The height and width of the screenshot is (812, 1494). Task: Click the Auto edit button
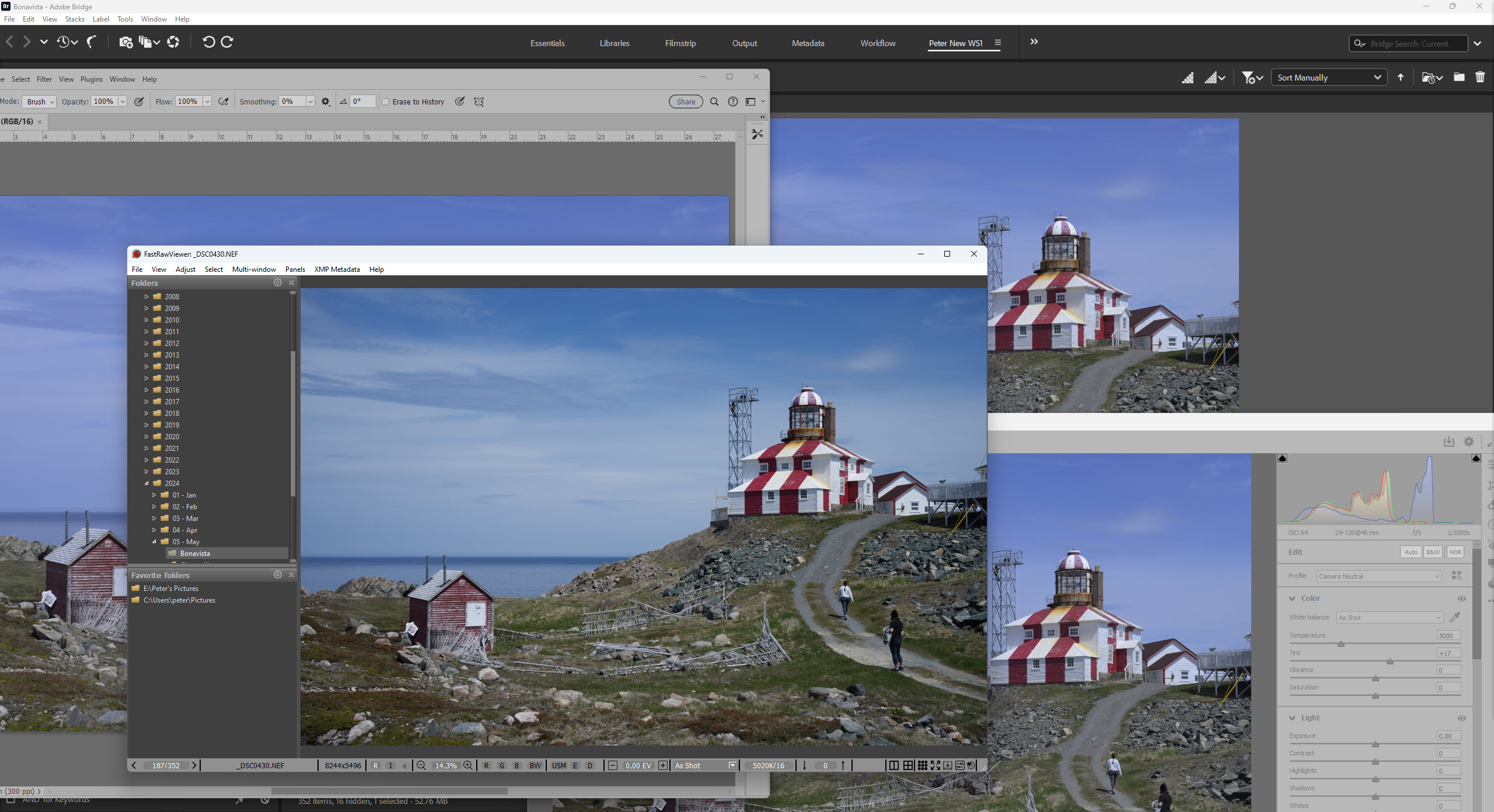pyautogui.click(x=1411, y=552)
